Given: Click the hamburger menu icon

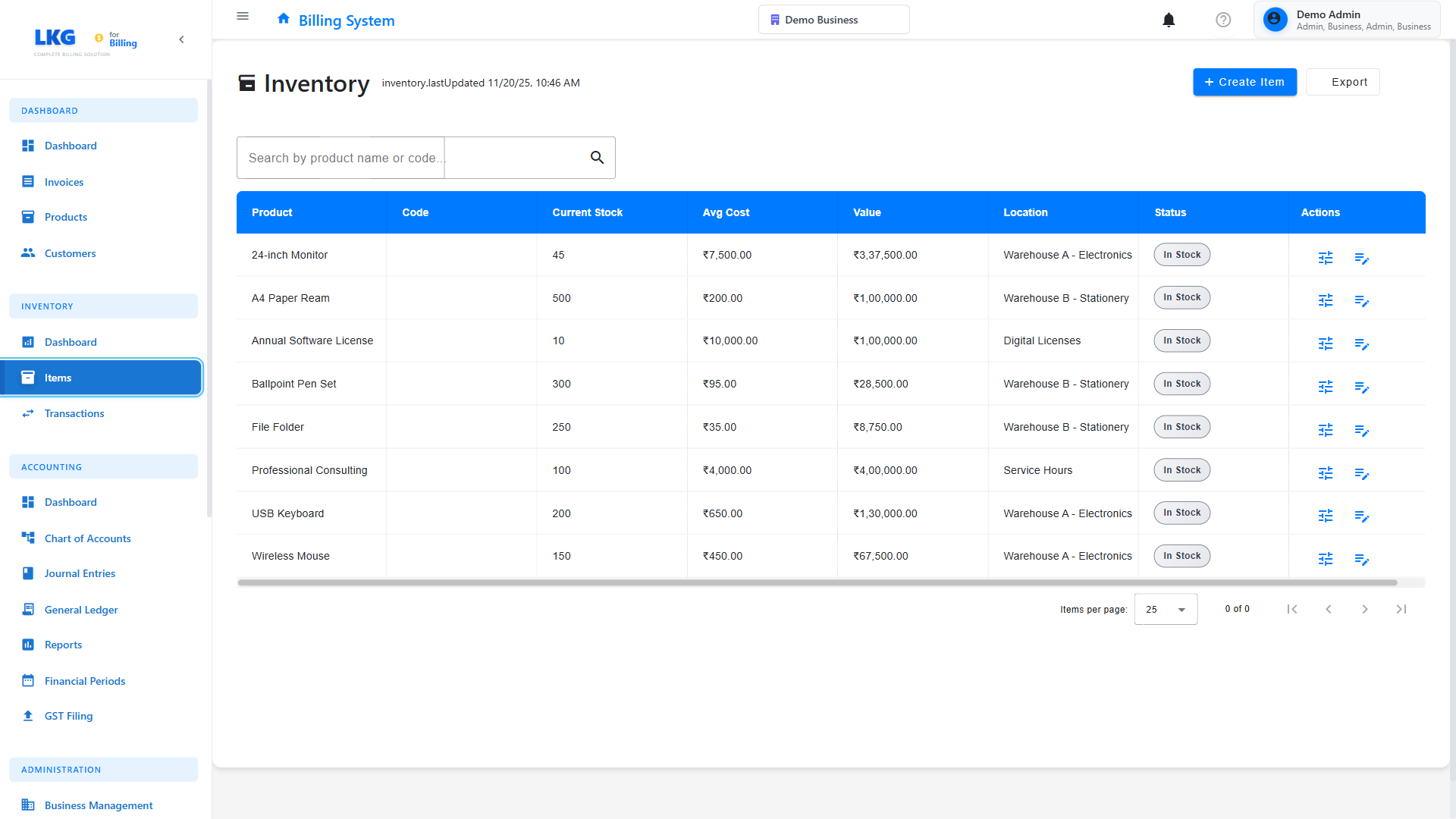Looking at the screenshot, I should [243, 16].
